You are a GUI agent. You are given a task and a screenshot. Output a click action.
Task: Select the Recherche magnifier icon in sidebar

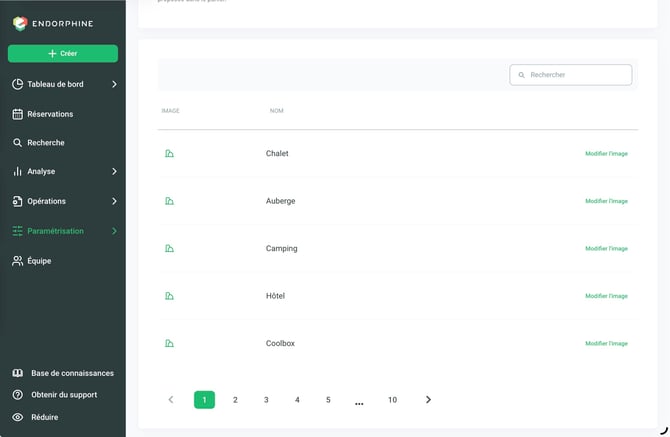coord(18,143)
